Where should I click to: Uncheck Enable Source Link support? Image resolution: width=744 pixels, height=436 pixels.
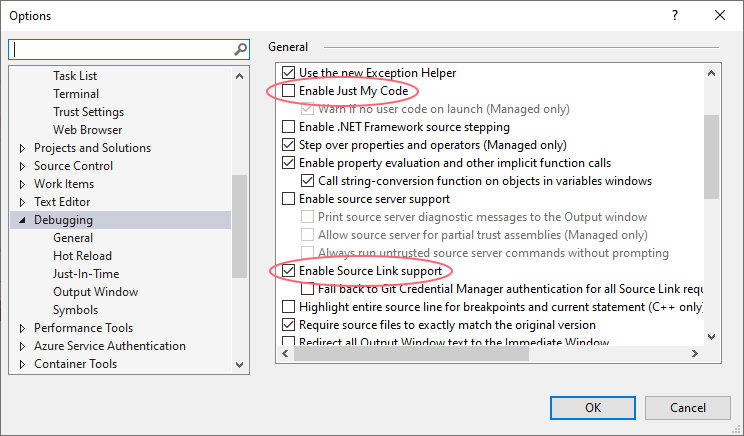click(x=289, y=271)
